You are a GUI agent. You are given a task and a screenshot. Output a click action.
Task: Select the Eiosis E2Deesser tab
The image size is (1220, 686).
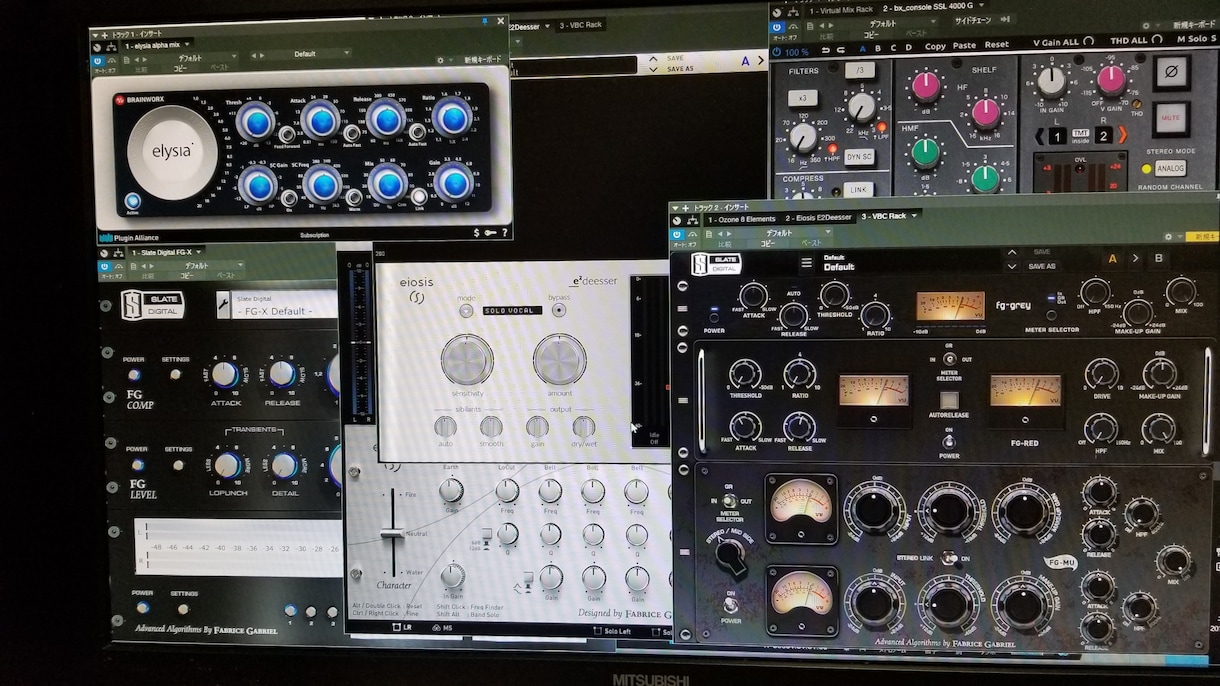818,217
